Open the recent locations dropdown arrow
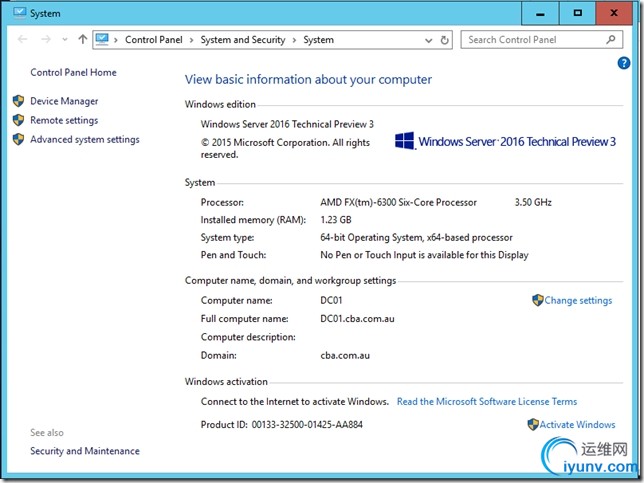The width and height of the screenshot is (644, 483). click(x=64, y=40)
